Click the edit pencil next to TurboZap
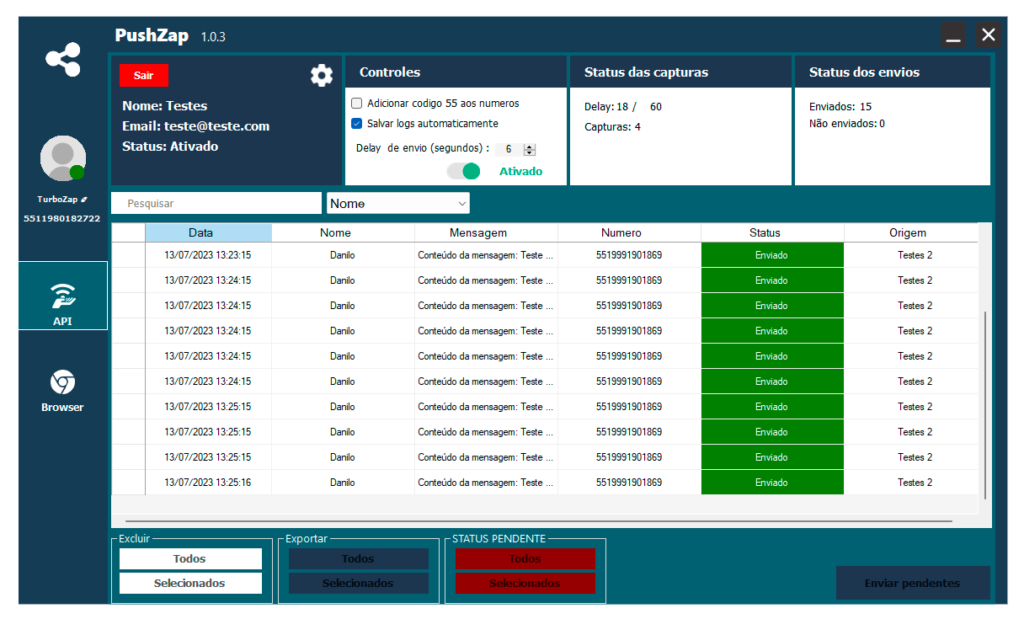The width and height of the screenshot is (1024, 619). click(85, 199)
